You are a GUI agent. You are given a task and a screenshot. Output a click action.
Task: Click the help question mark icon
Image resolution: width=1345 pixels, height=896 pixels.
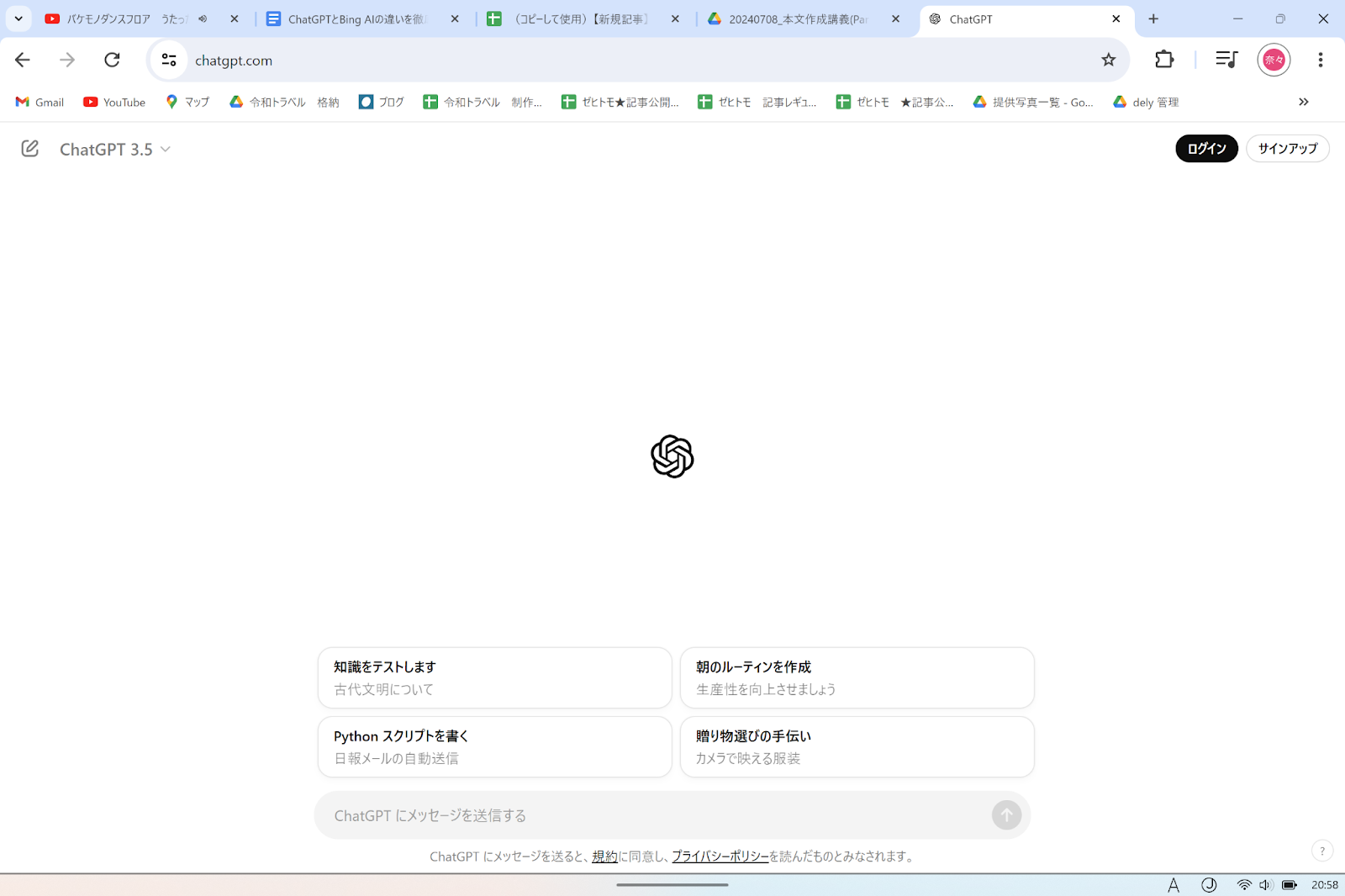(1322, 851)
